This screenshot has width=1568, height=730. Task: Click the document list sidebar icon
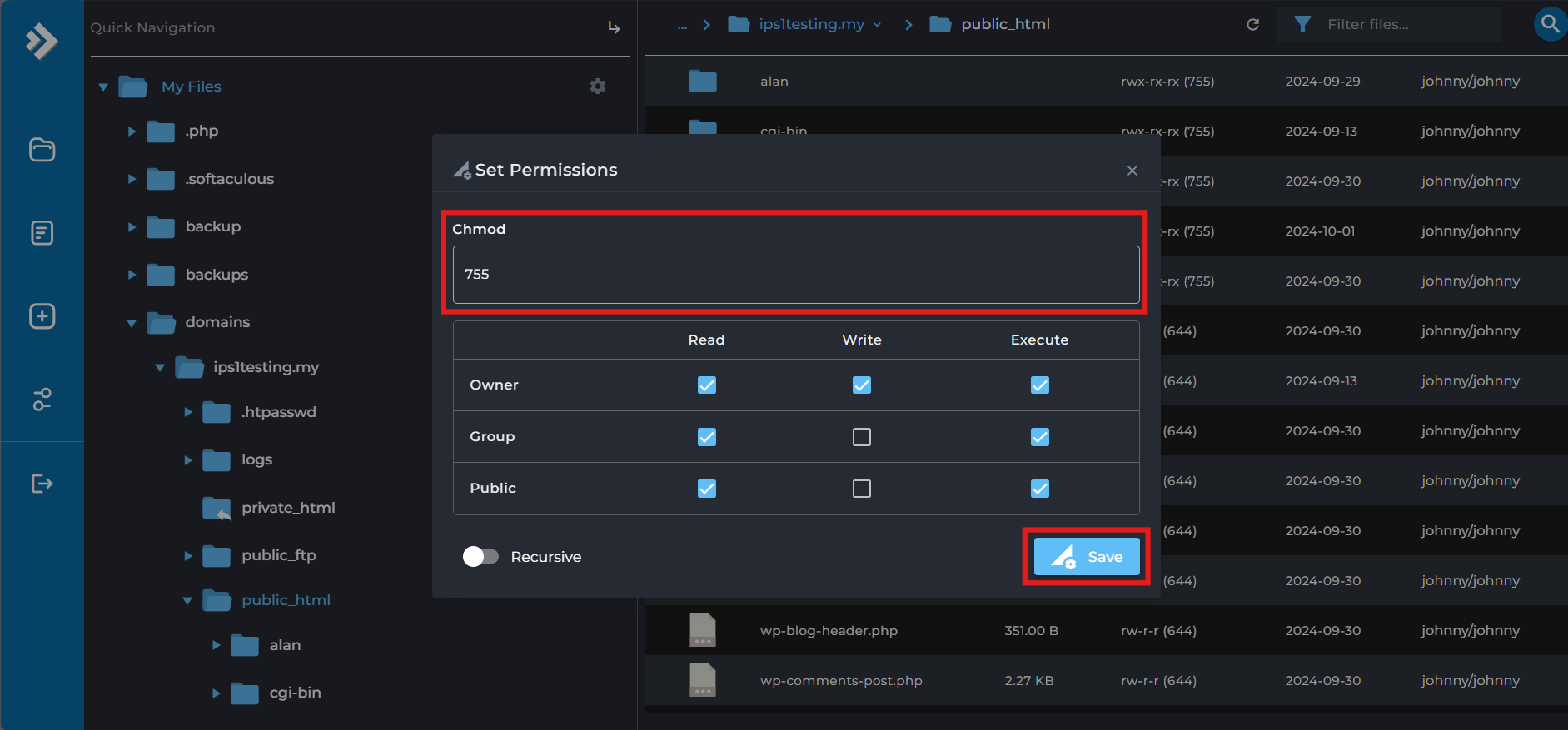point(42,233)
